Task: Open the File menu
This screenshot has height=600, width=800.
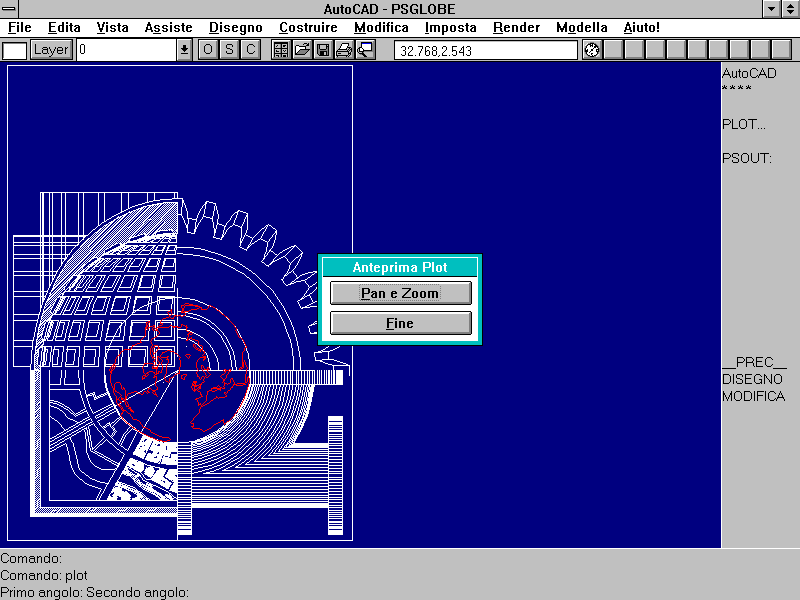Action: point(20,28)
